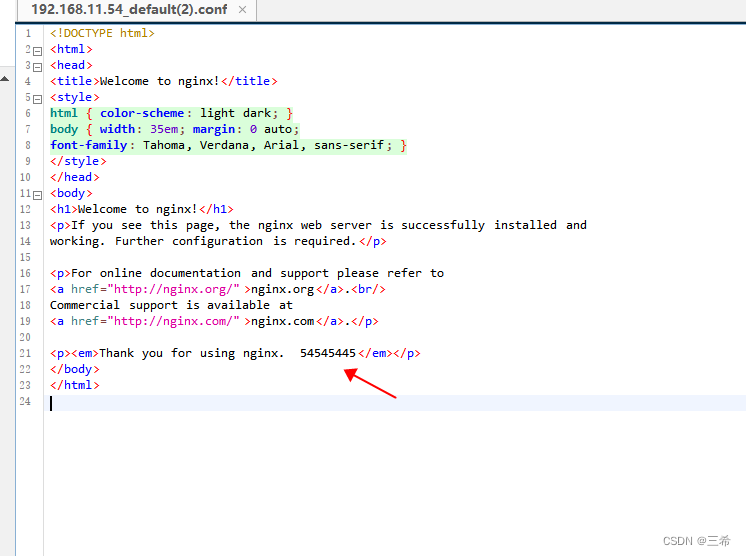
Task: Click line number 24 in the gutter
Action: pos(25,401)
